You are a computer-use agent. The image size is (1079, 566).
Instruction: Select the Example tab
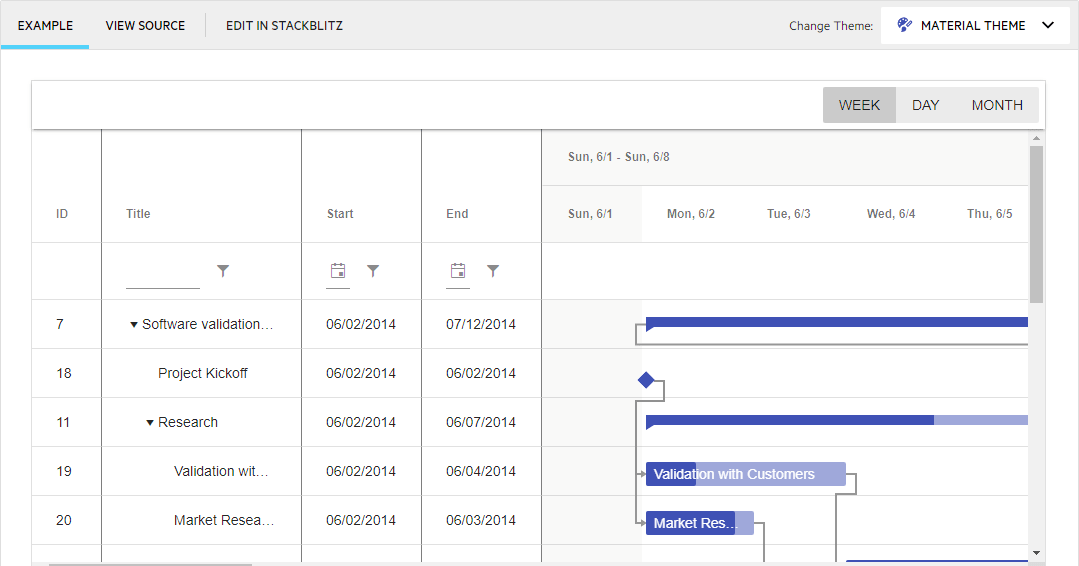point(45,26)
